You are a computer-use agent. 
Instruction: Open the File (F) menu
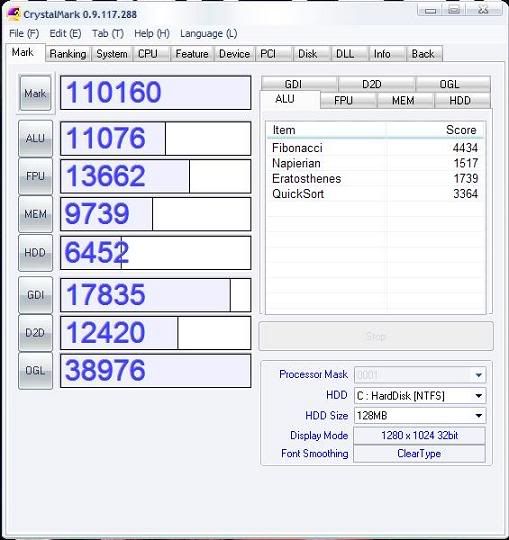click(x=24, y=33)
